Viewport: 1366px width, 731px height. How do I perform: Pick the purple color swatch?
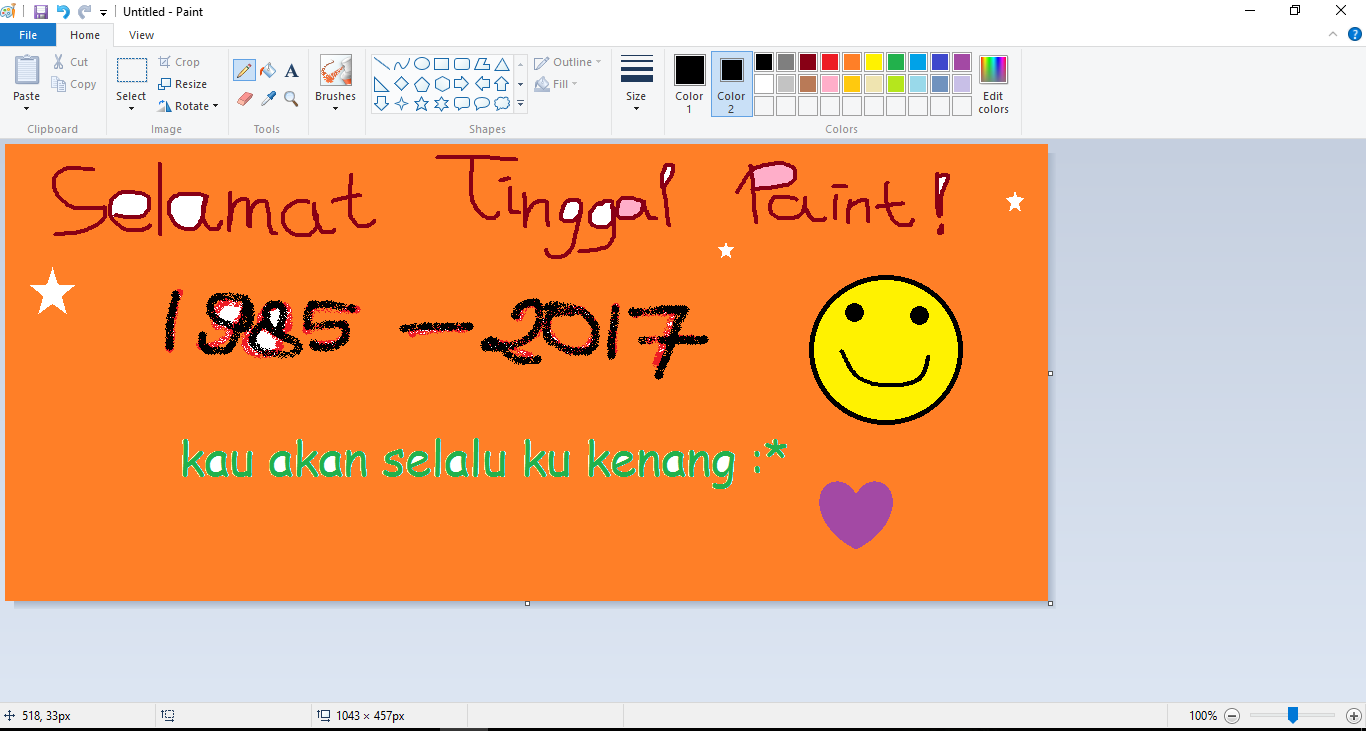click(x=962, y=62)
